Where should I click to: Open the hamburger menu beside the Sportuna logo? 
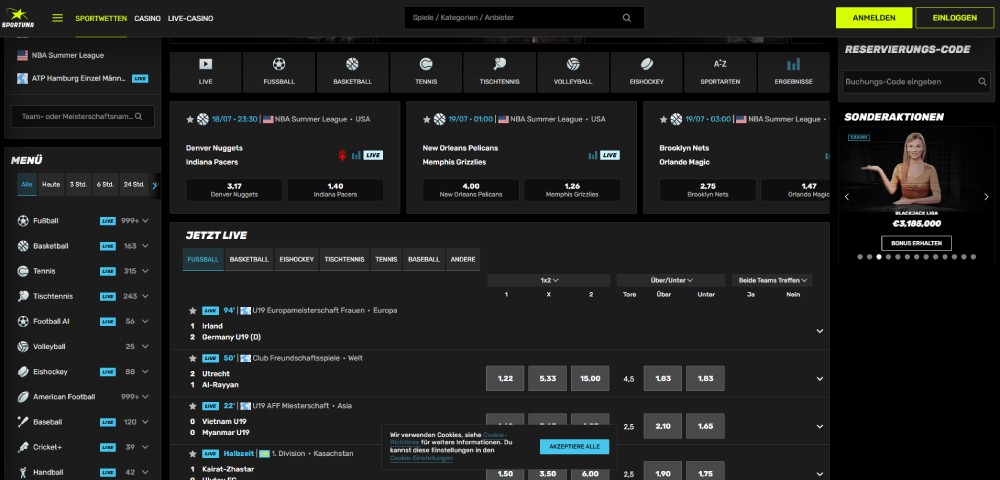(57, 18)
